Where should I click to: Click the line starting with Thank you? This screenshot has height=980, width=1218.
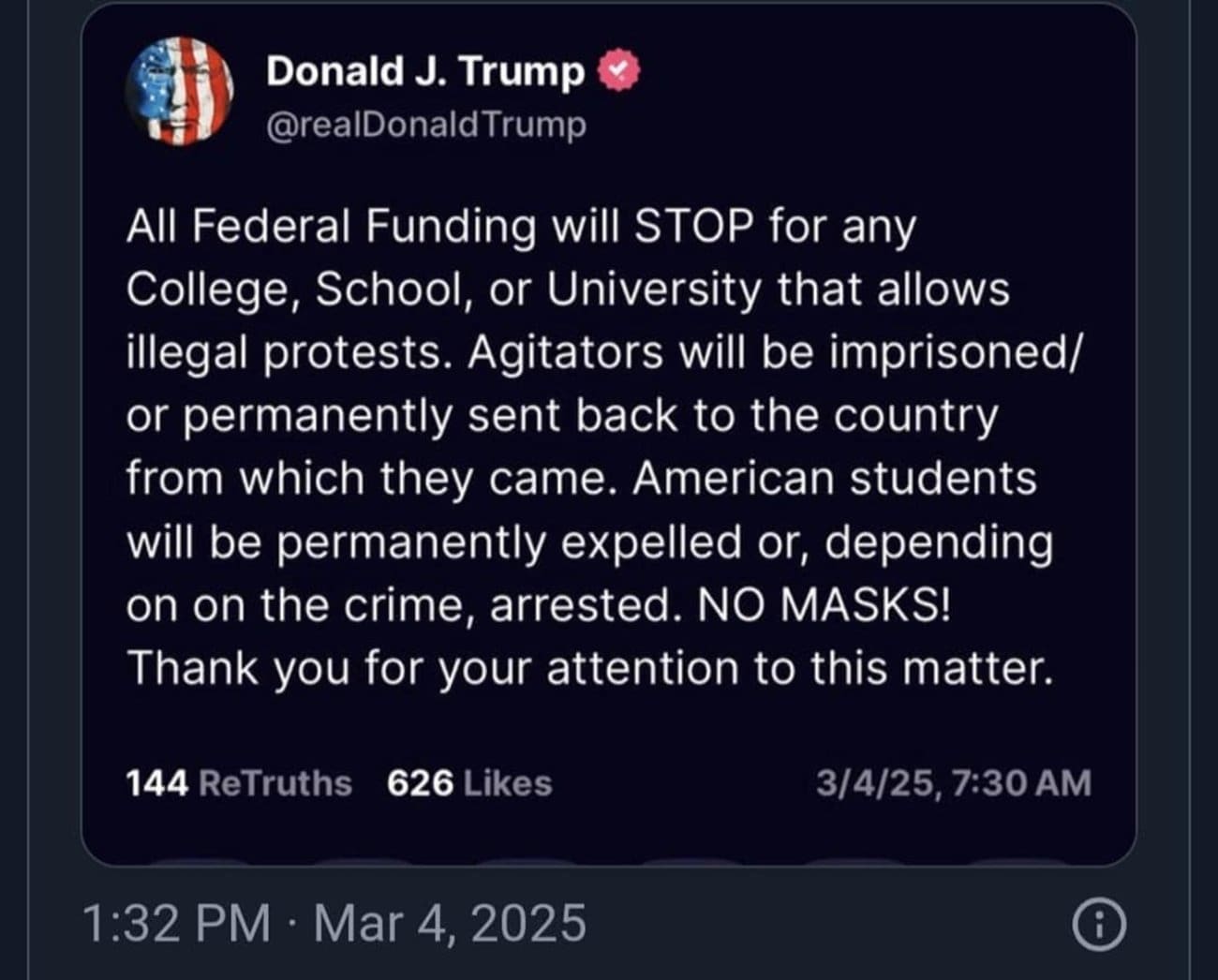pos(589,669)
